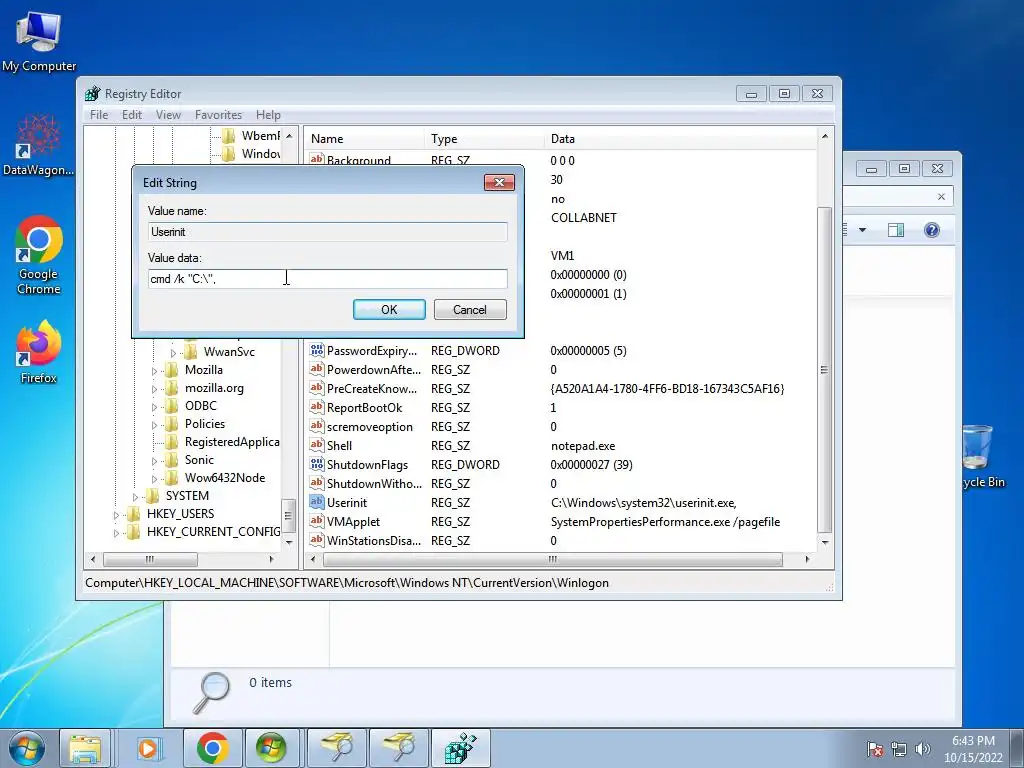Cancel the Edit String dialog
This screenshot has height=768, width=1024.
[470, 310]
